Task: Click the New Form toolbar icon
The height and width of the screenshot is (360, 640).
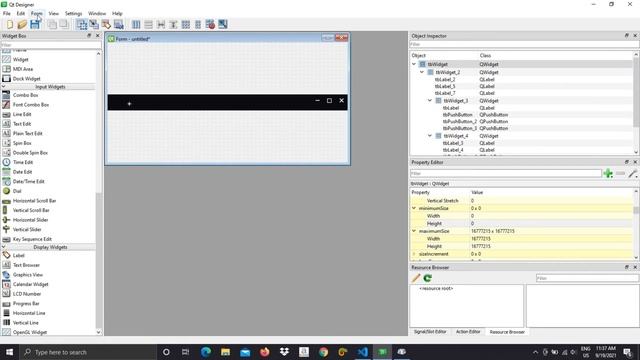Action: 10,24
